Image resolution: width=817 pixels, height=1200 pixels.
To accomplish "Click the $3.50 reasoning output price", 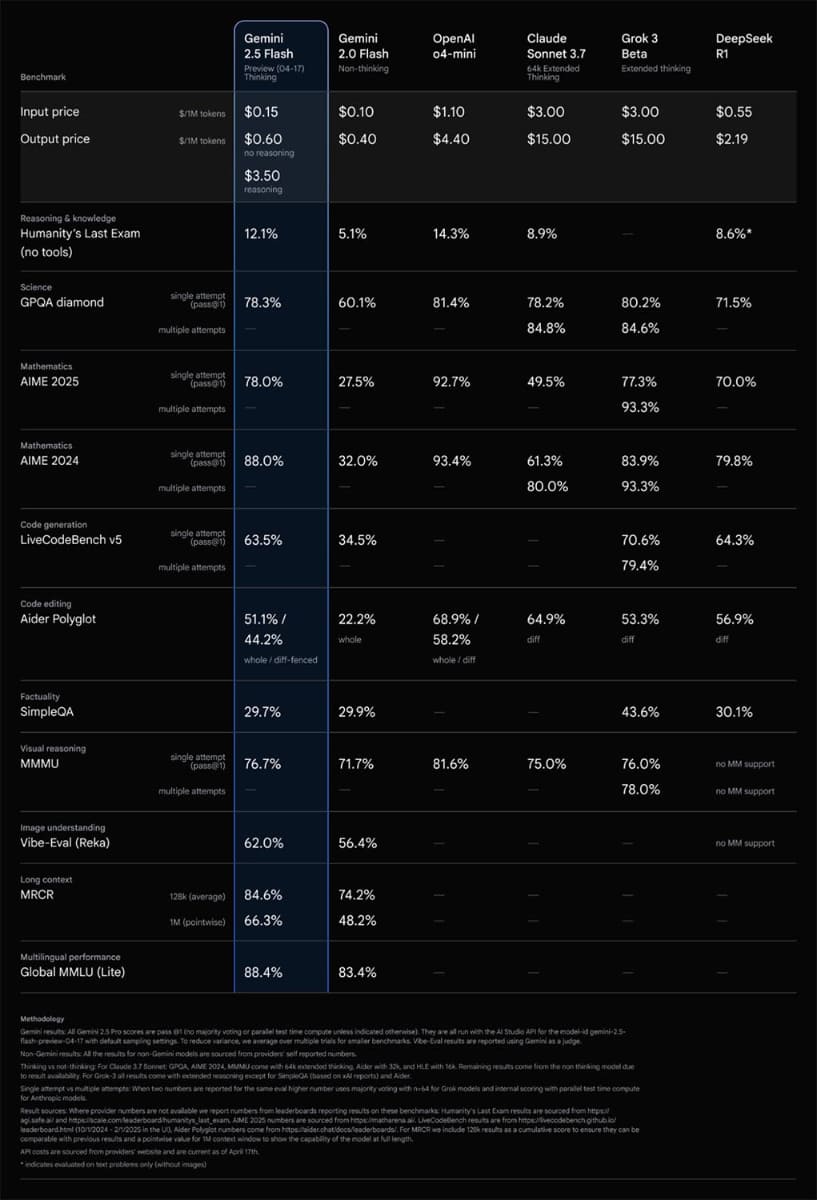I will [265, 175].
